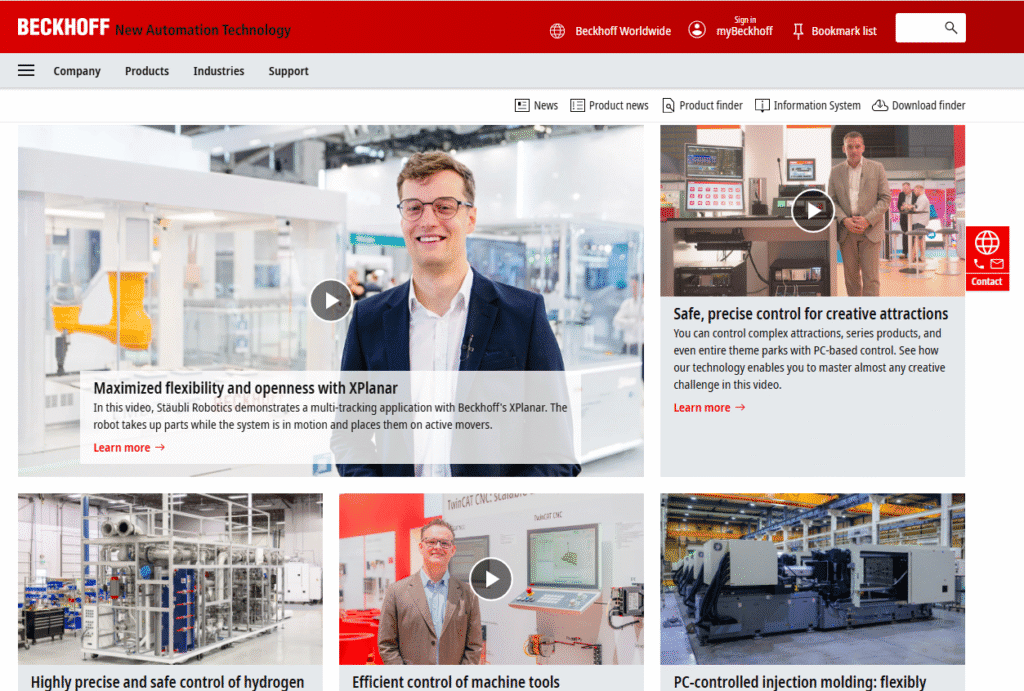Viewport: 1024px width, 691px height.
Task: Click the Information System icon
Action: 762,105
